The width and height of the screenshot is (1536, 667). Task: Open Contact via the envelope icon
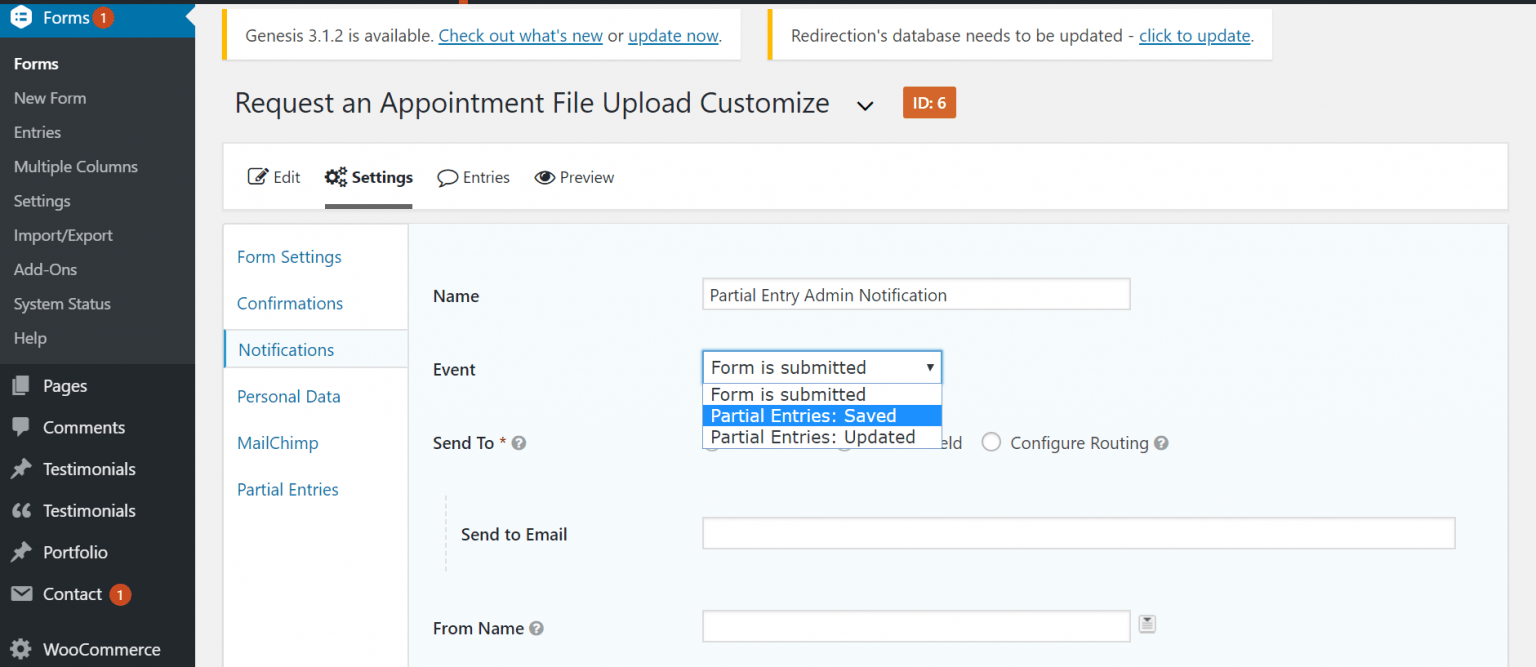(x=22, y=594)
